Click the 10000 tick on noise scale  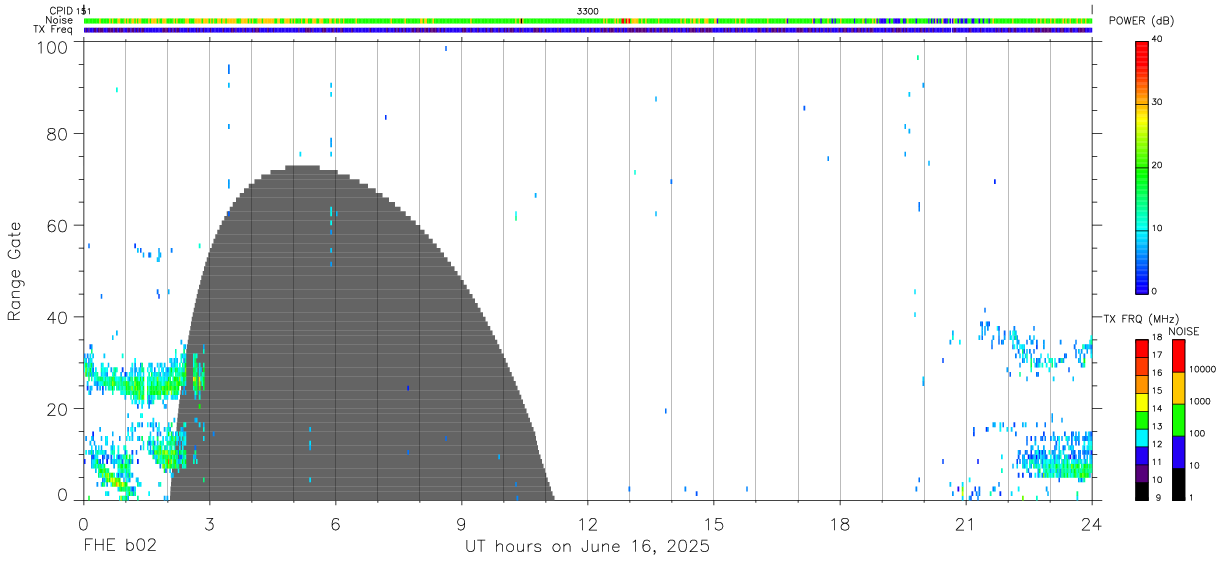[1201, 369]
